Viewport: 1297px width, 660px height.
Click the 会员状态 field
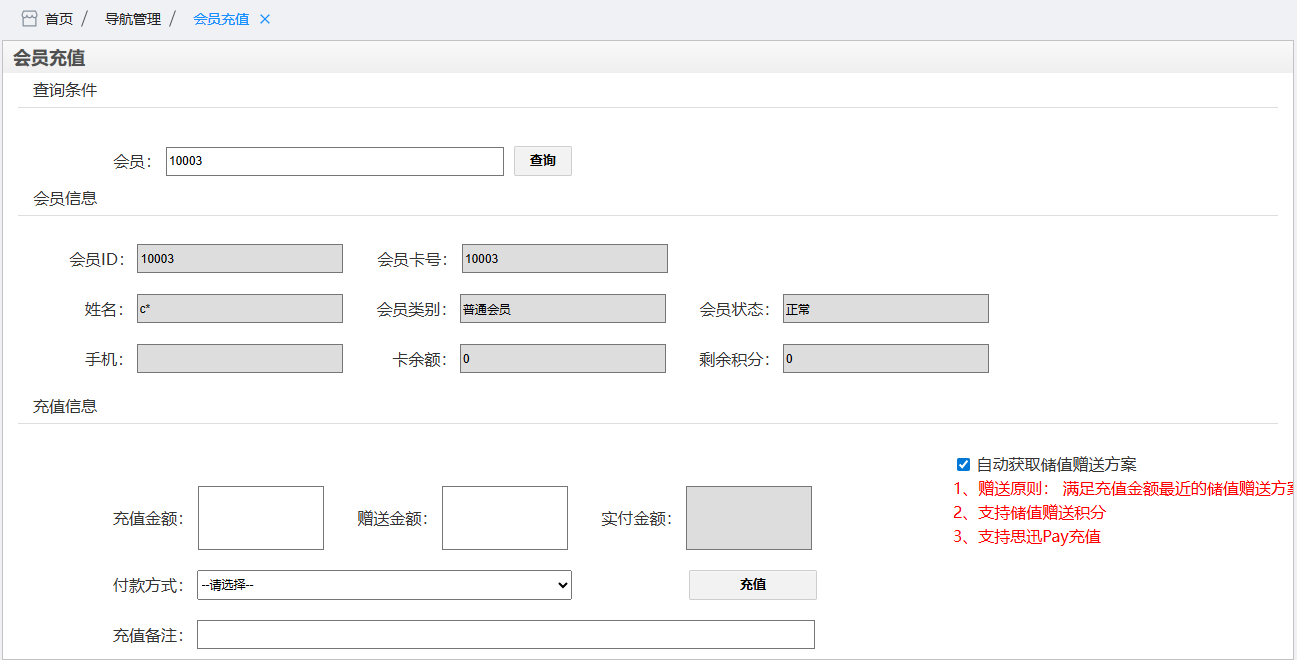click(x=886, y=309)
